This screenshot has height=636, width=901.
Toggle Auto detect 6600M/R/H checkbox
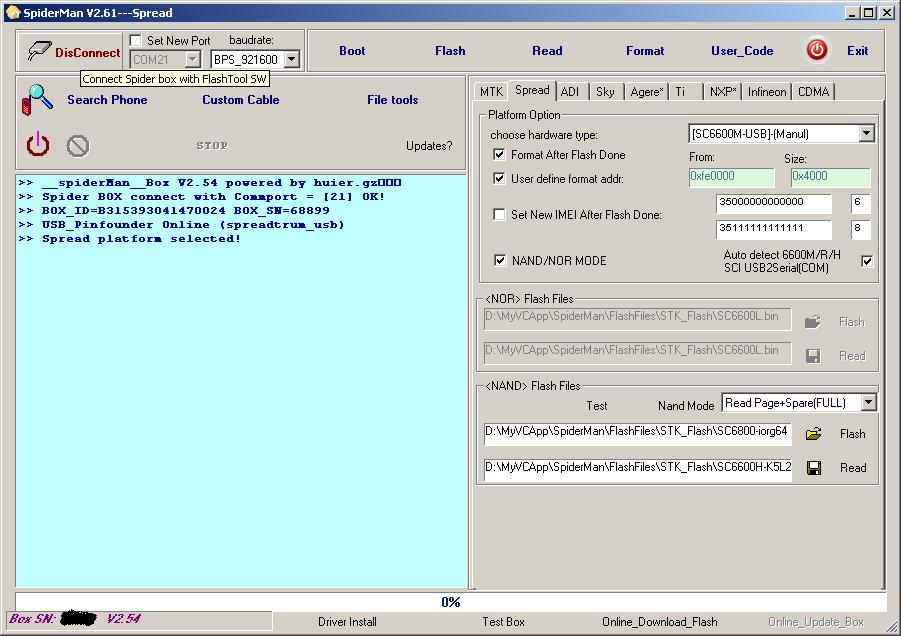click(867, 261)
